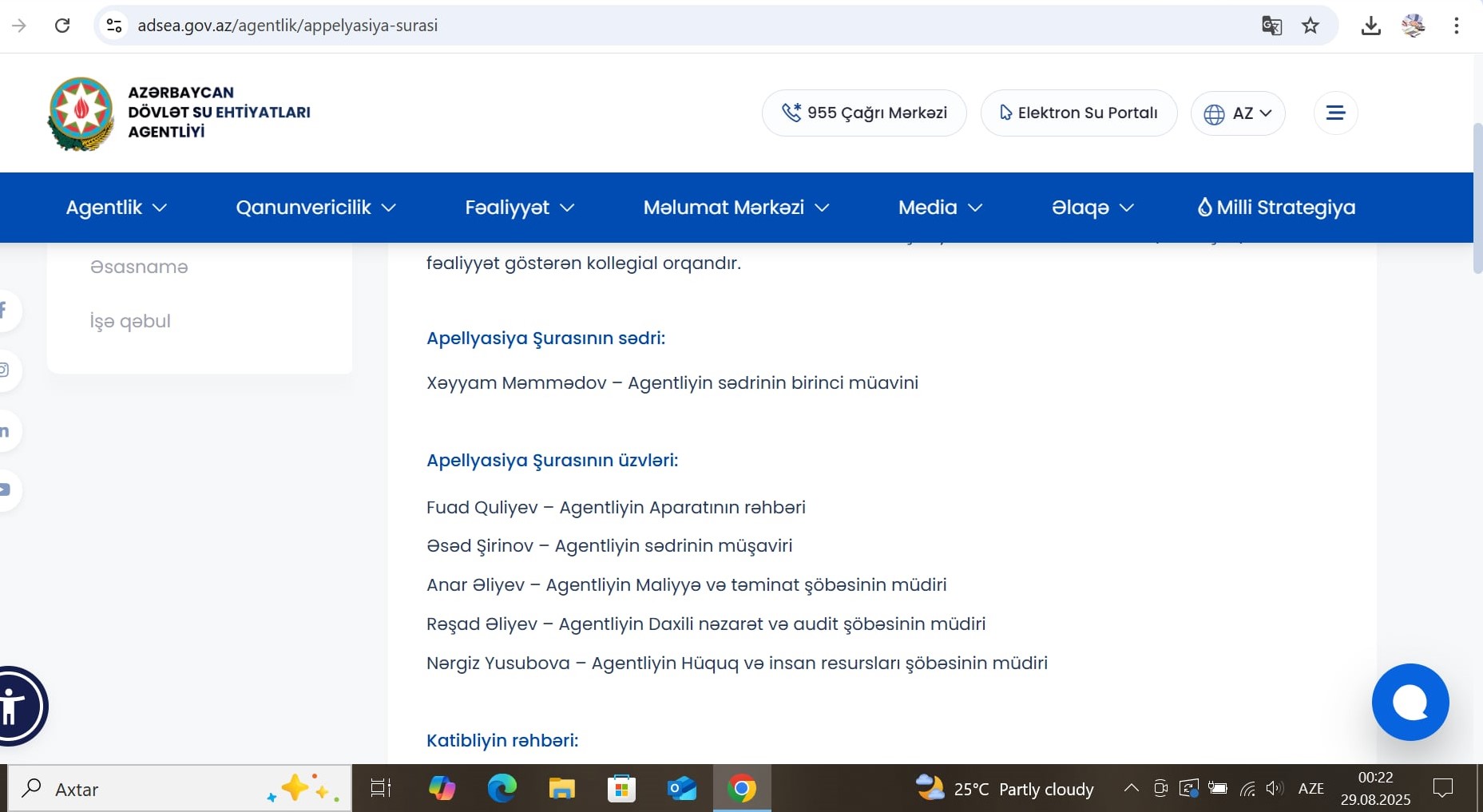
Task: Click the address bar URL
Action: click(287, 26)
